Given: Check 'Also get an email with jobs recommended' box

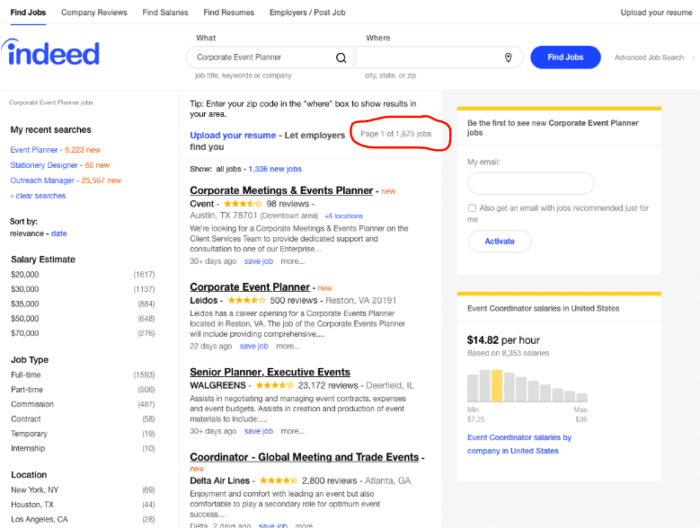Looking at the screenshot, I should 472,208.
